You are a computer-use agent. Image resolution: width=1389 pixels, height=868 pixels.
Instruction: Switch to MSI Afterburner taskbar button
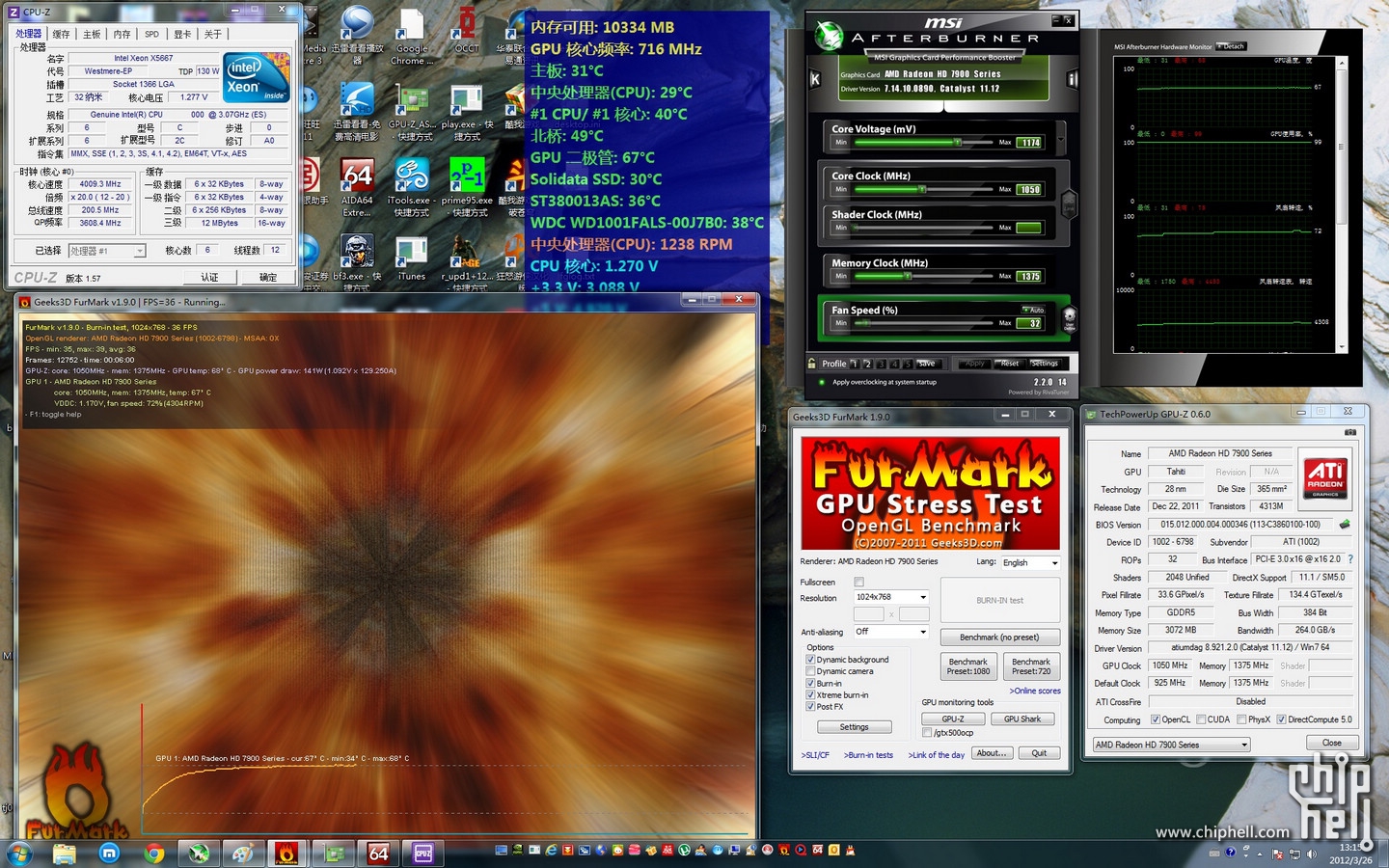[x=199, y=853]
